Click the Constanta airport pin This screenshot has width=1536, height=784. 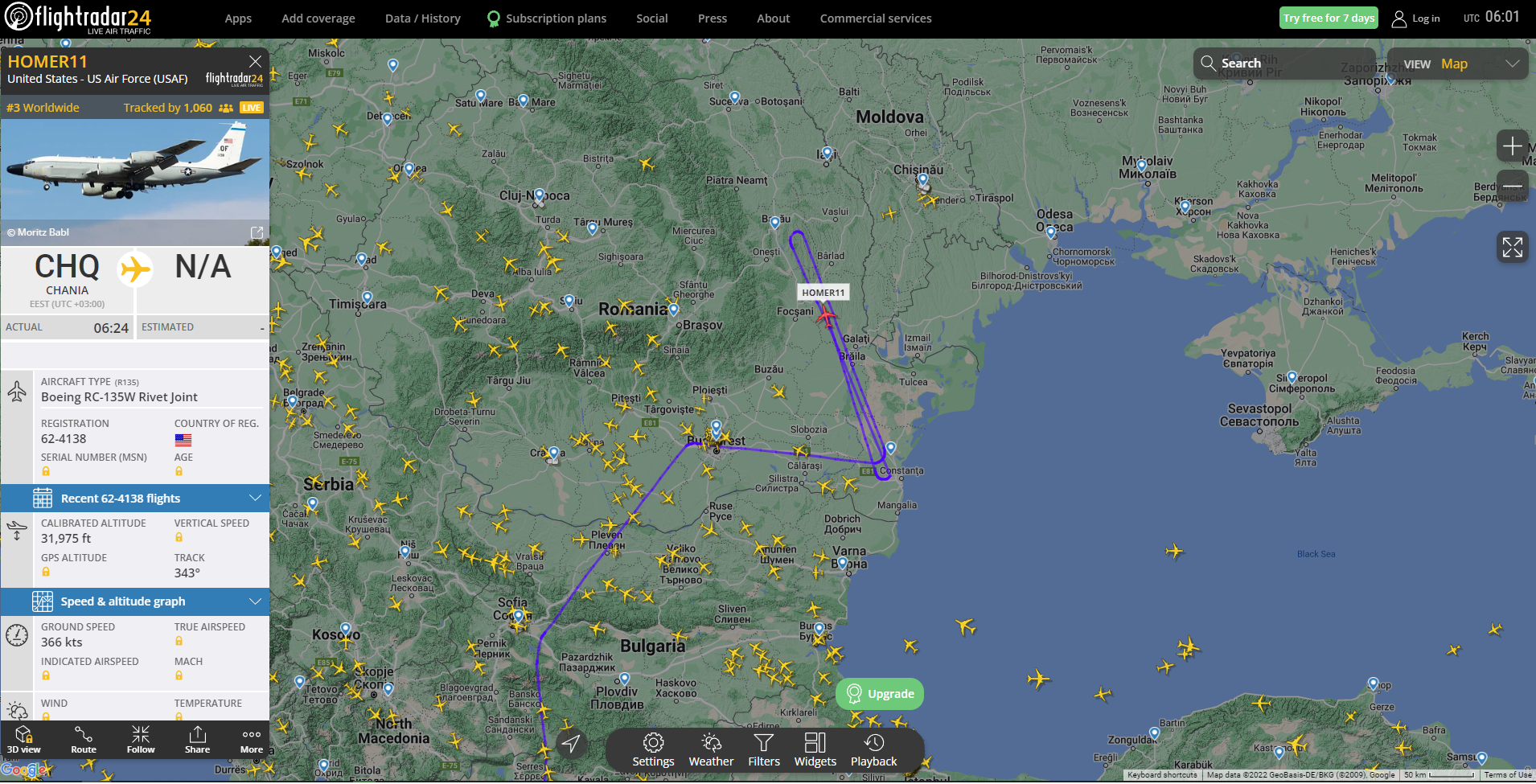point(890,448)
